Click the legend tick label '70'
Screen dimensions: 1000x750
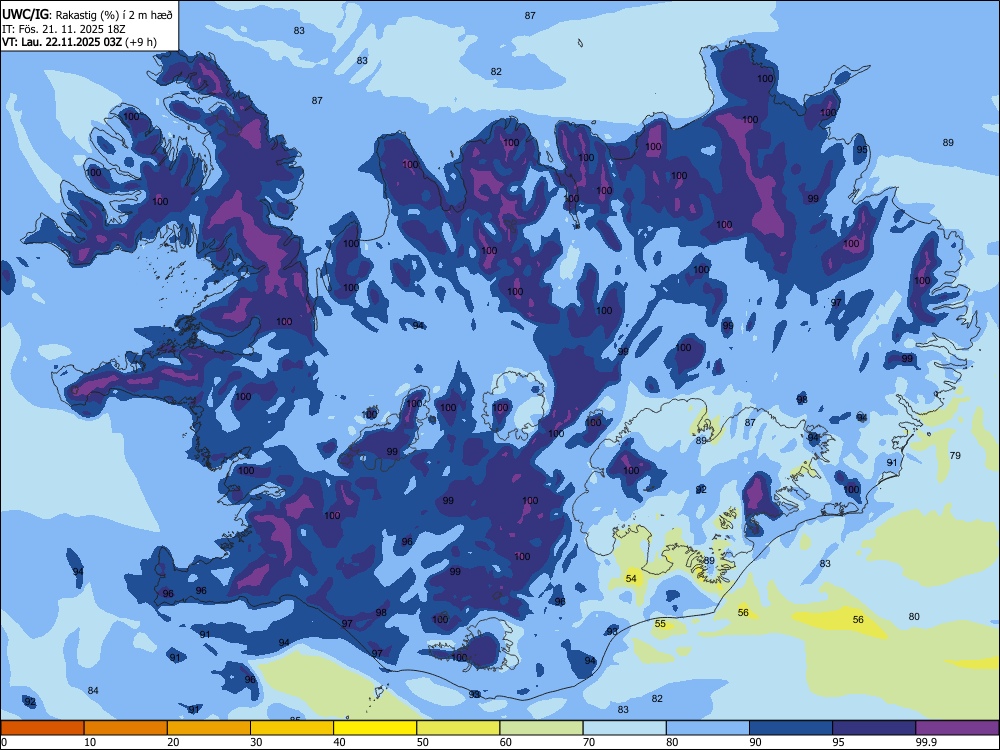coord(589,742)
